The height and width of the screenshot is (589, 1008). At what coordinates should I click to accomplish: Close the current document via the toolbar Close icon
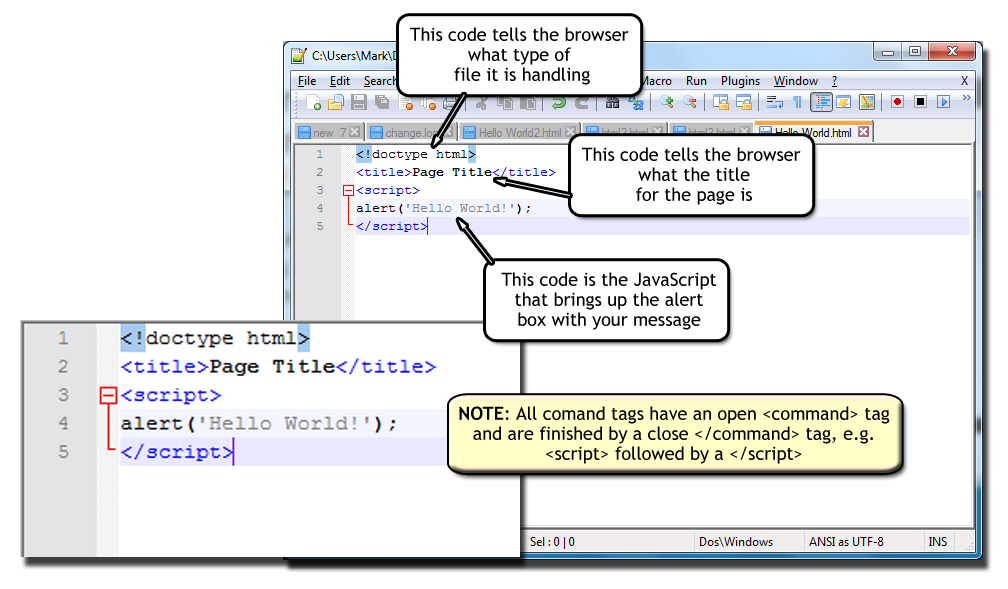pos(406,102)
